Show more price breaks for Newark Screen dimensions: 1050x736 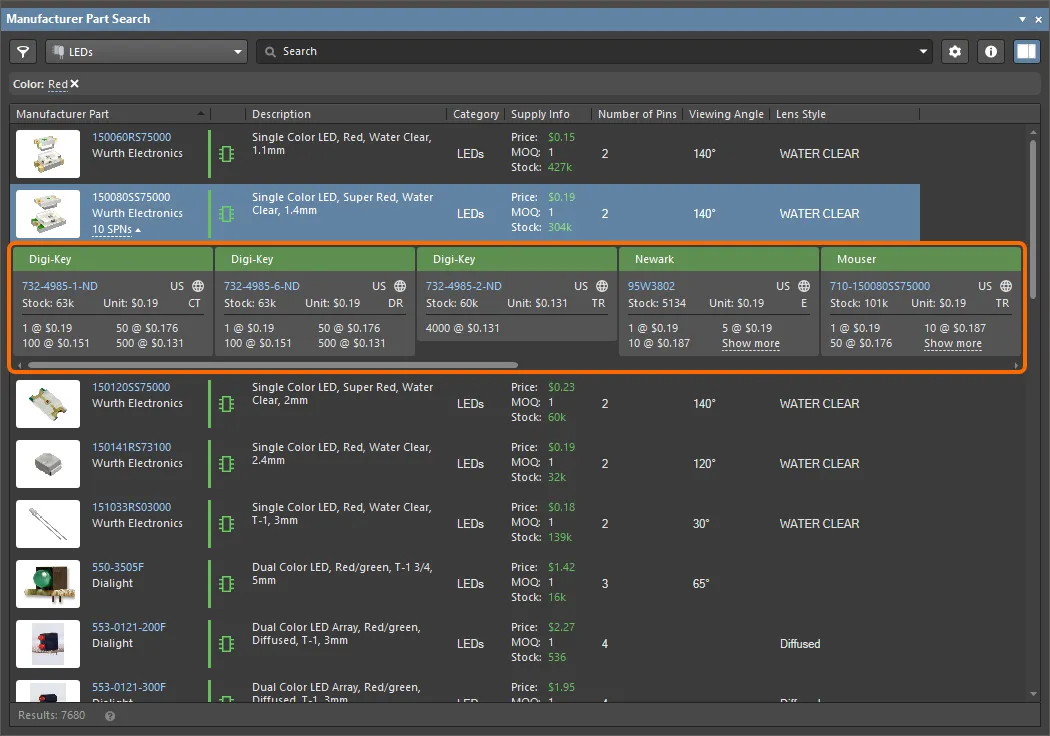[751, 344]
